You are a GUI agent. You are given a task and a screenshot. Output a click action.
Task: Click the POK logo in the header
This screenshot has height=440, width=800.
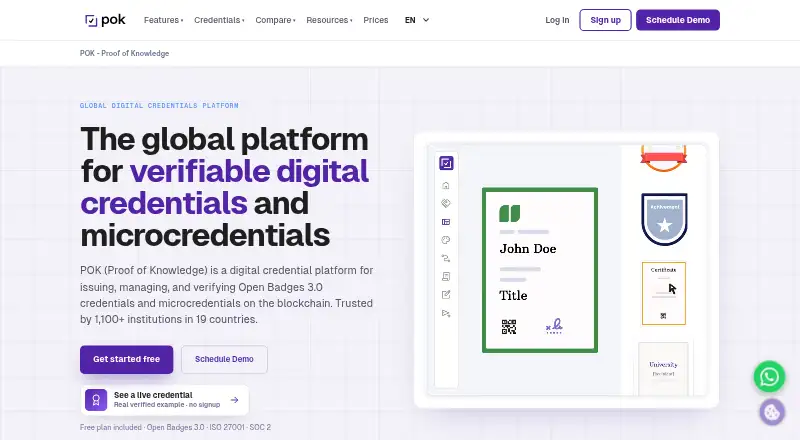(x=105, y=20)
